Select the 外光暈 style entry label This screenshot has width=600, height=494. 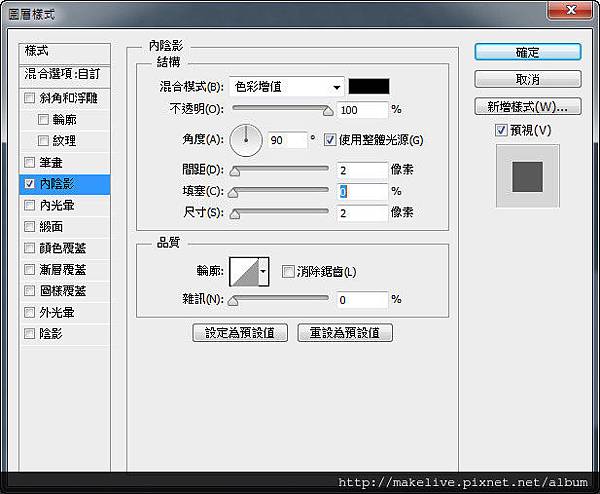57,312
